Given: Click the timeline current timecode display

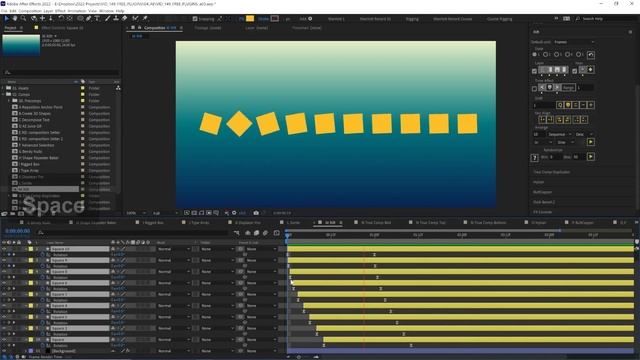Looking at the screenshot, I should click(x=18, y=231).
